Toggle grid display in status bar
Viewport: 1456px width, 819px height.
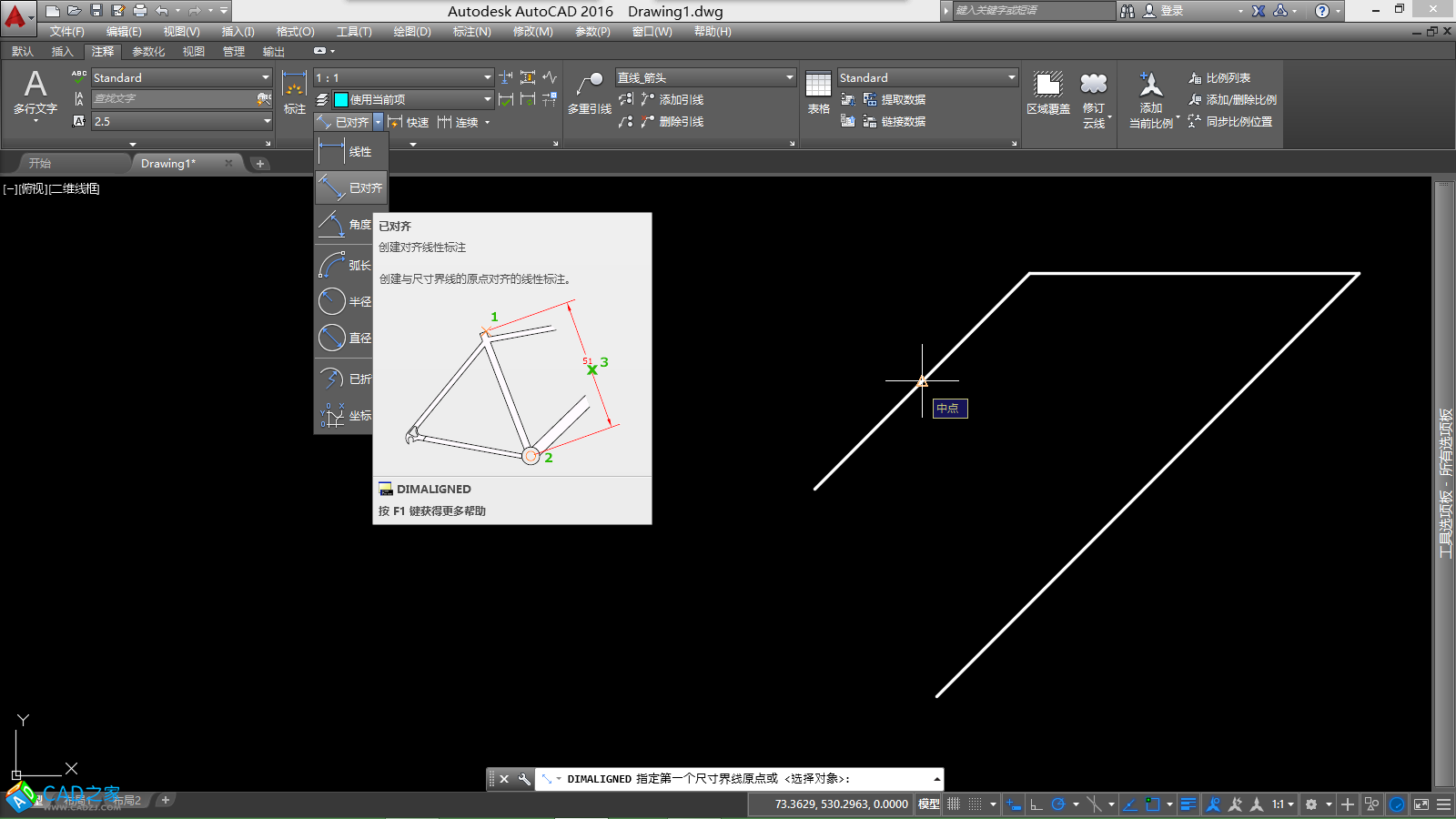point(954,804)
